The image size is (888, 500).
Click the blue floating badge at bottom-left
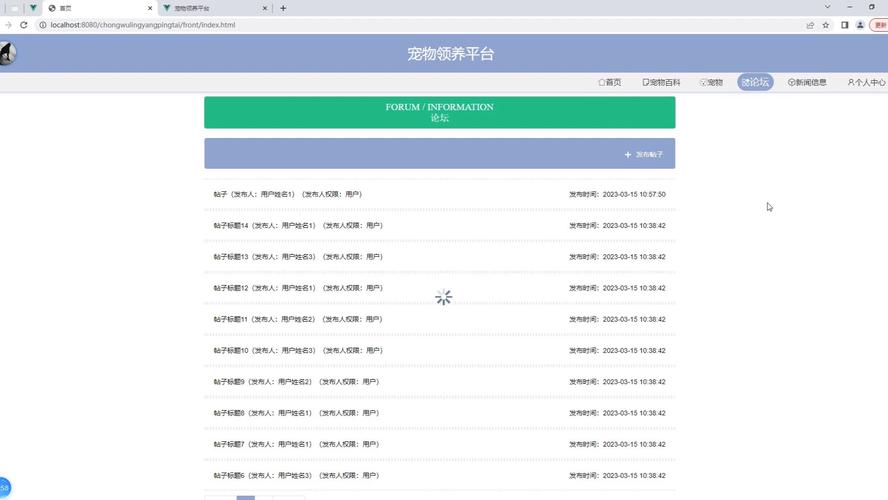(4, 488)
